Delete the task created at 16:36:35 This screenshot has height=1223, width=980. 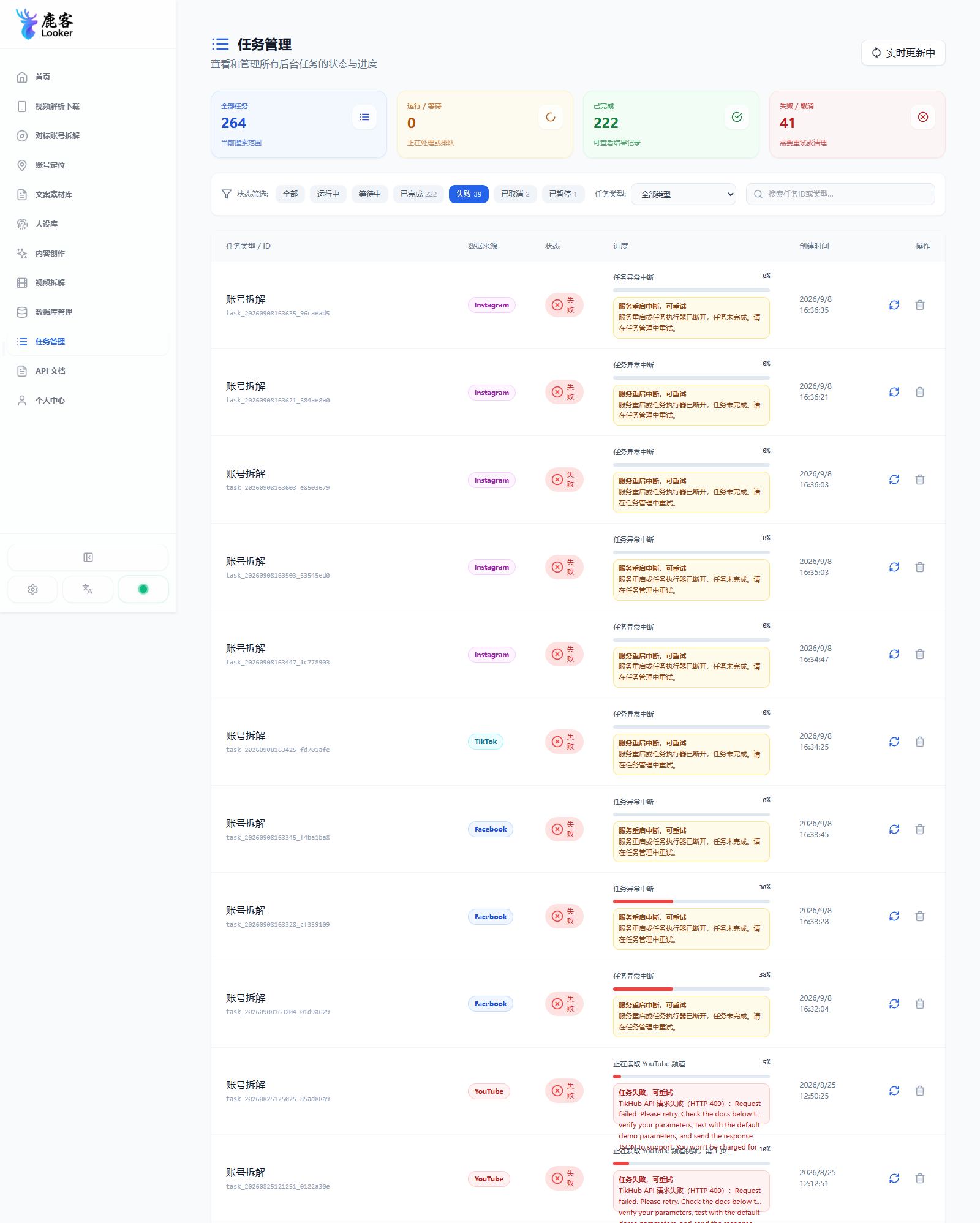[x=920, y=305]
